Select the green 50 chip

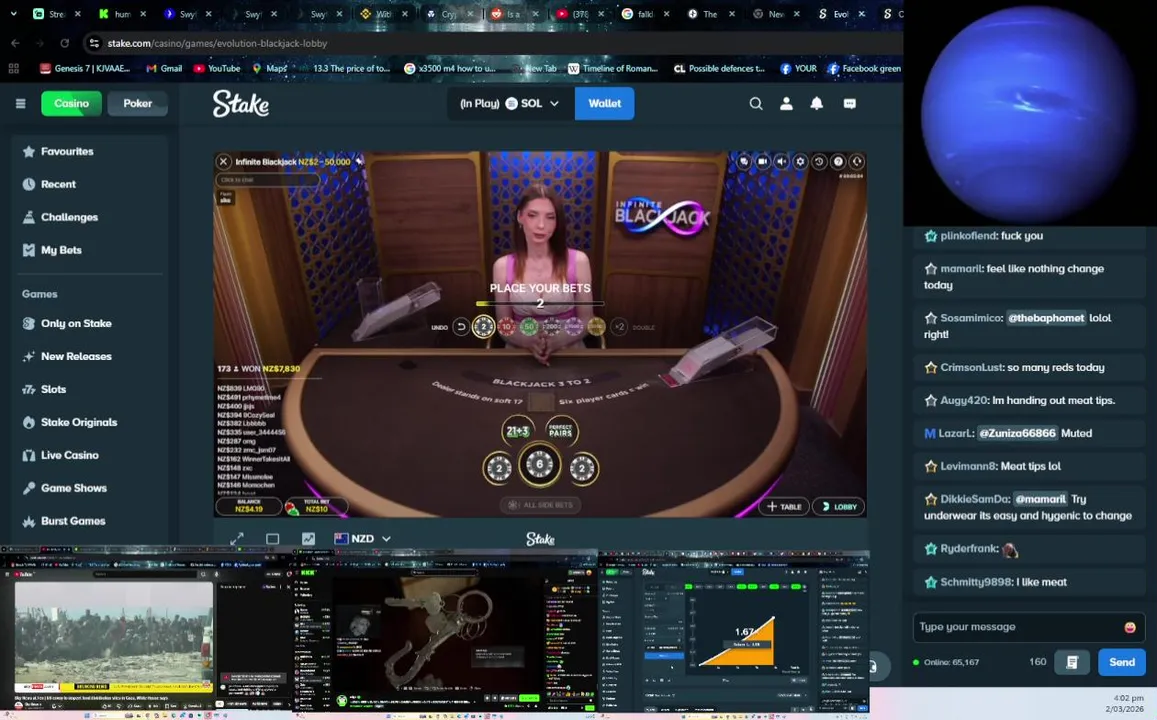(x=529, y=327)
